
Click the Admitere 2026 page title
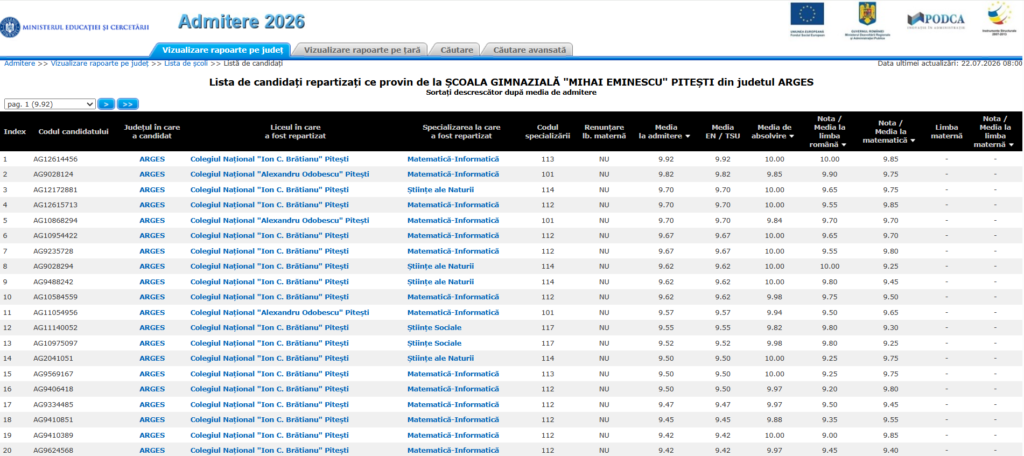point(241,22)
